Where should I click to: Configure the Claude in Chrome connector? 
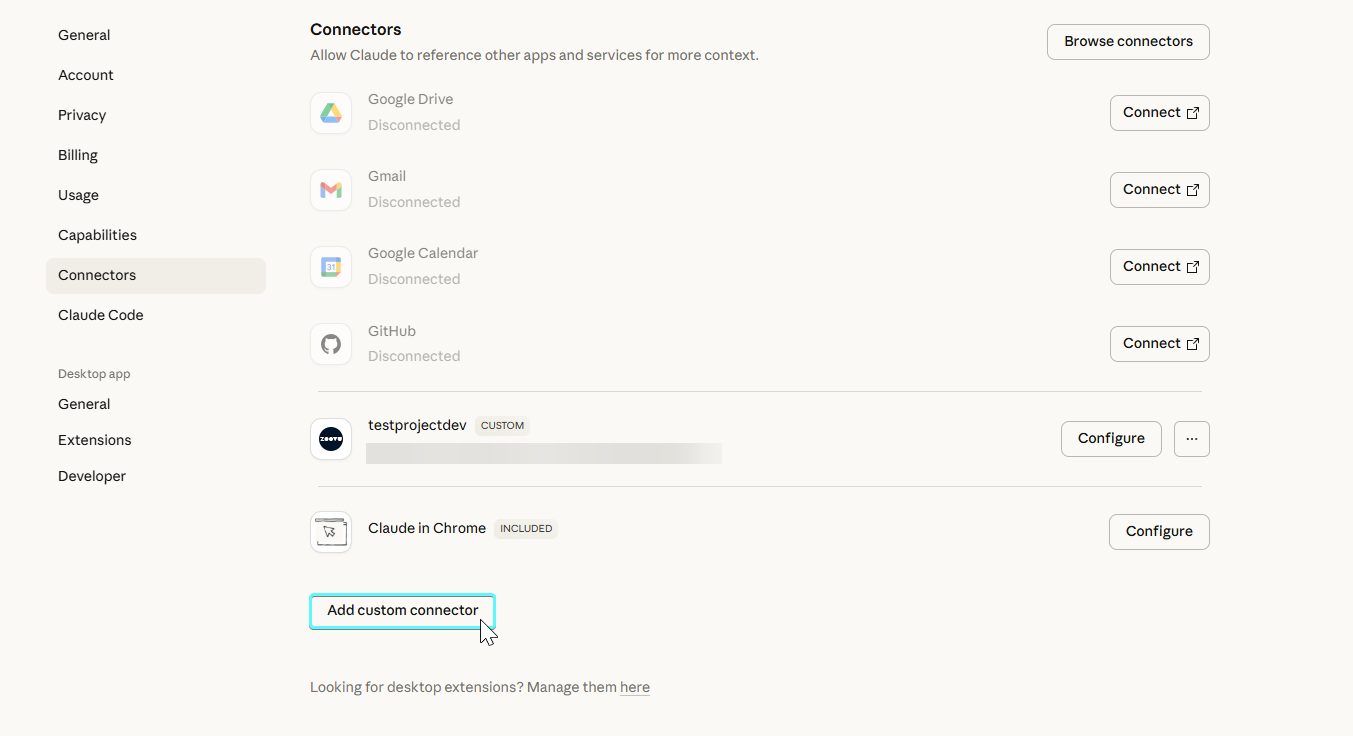[x=1158, y=532]
